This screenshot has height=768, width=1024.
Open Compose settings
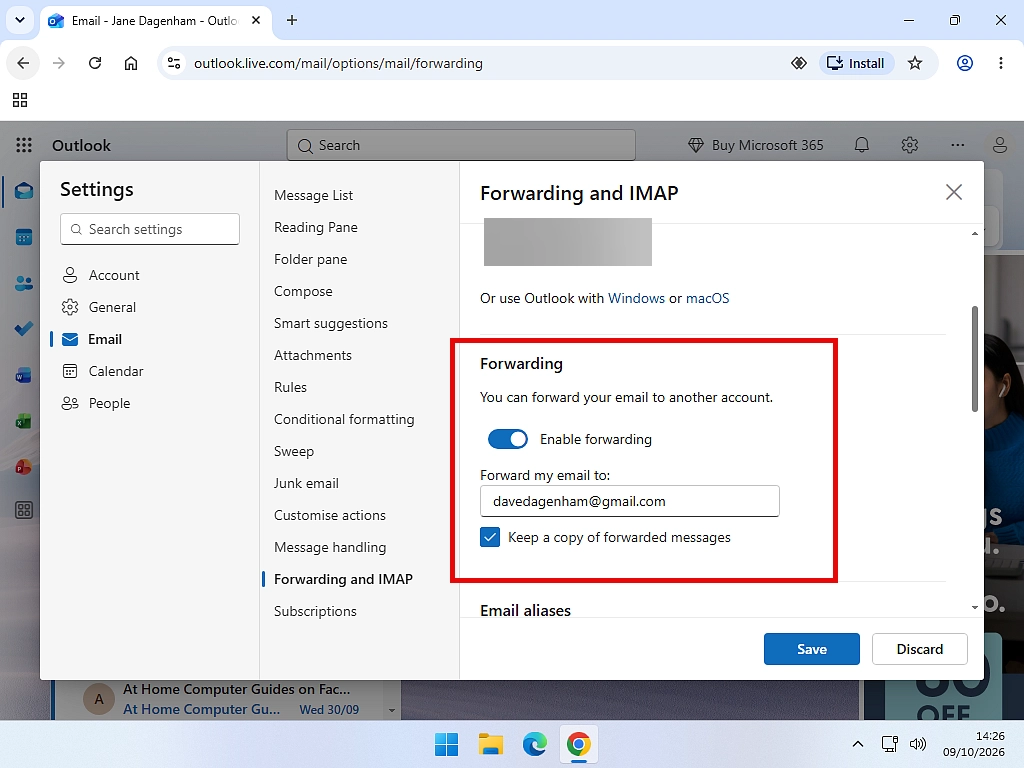303,291
